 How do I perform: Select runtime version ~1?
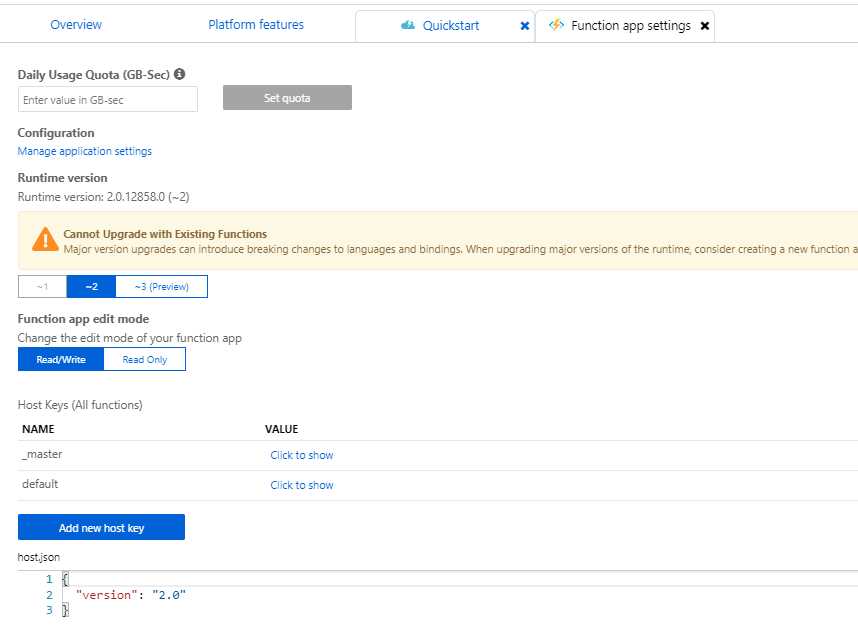click(41, 286)
